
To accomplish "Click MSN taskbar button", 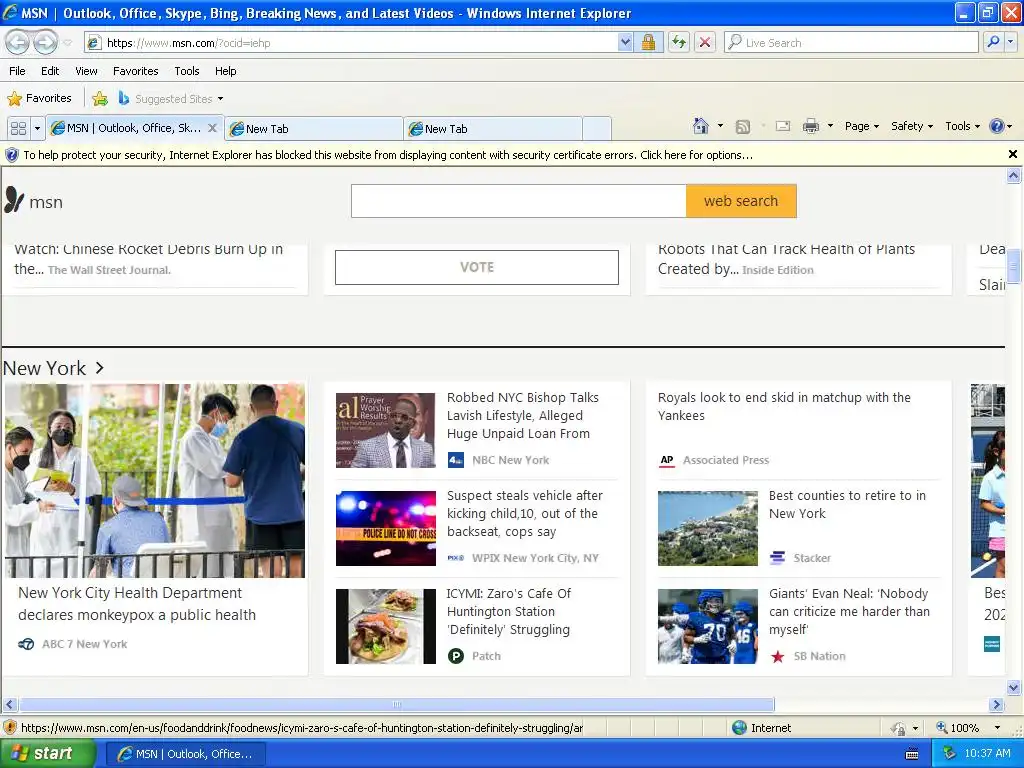I will point(185,754).
